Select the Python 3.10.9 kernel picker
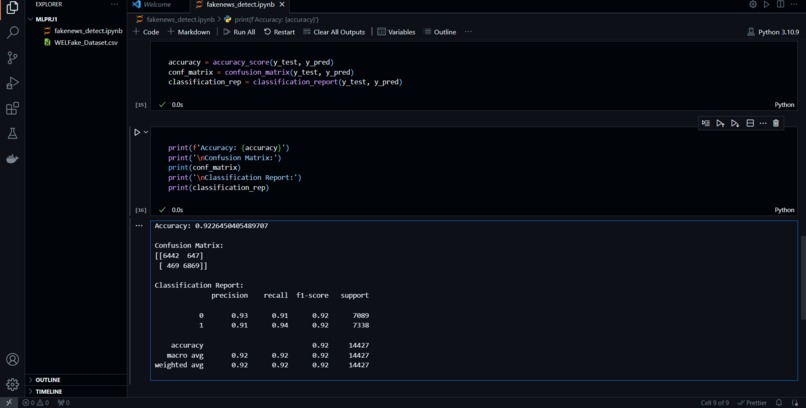The width and height of the screenshot is (806, 408). 774,32
